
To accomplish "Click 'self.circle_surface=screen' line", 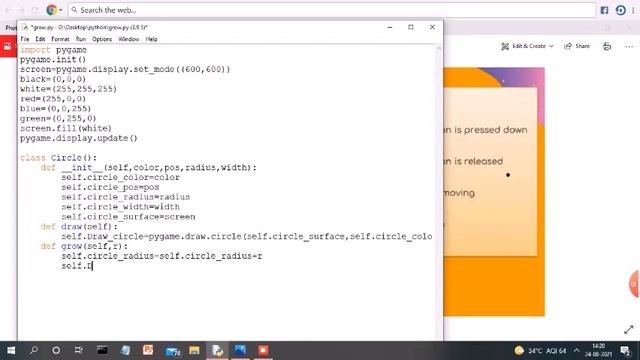I will coord(128,217).
